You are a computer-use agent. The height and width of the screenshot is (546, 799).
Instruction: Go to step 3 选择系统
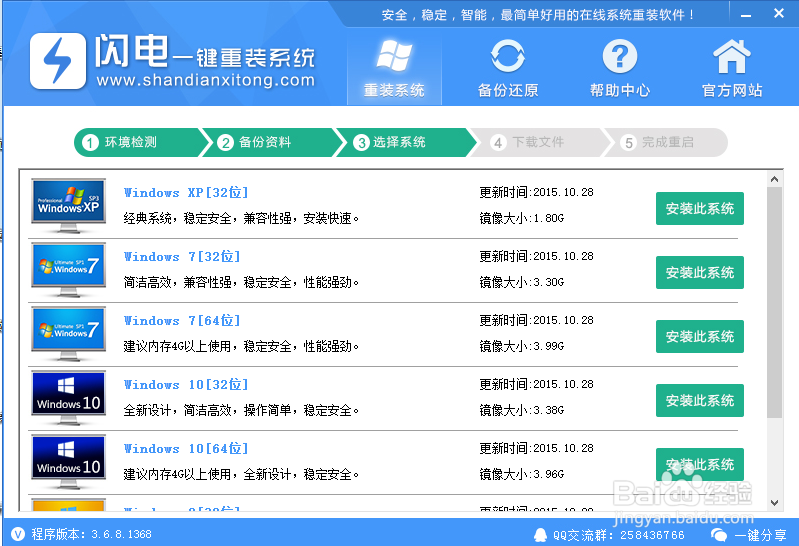click(405, 142)
